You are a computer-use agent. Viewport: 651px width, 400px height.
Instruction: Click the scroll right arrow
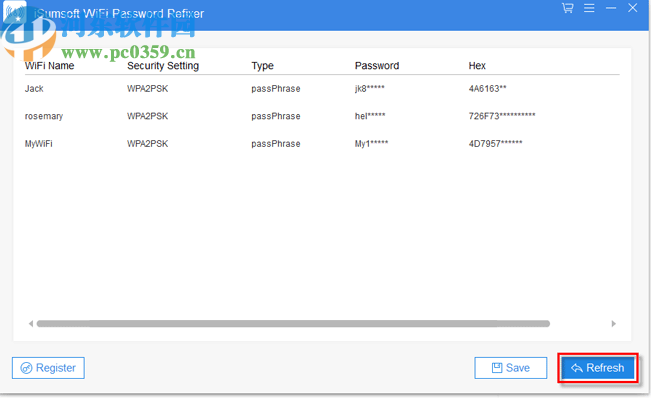pos(613,324)
